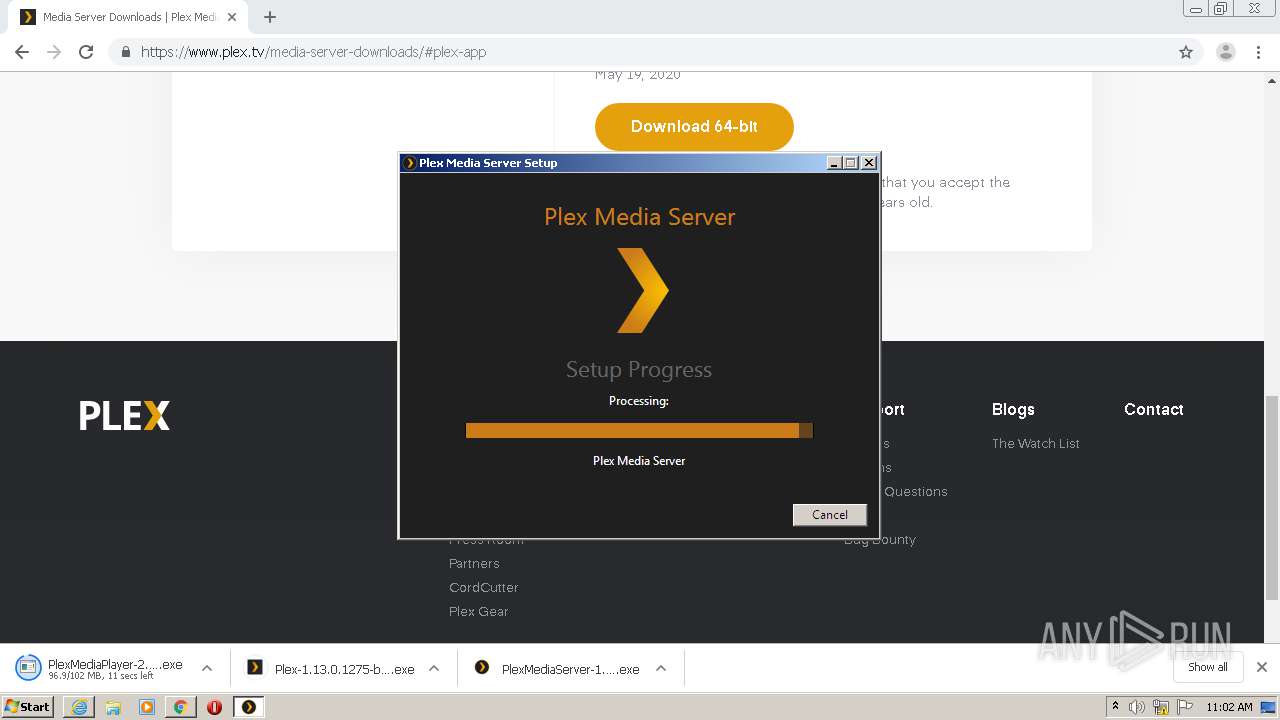The height and width of the screenshot is (720, 1280).
Task: Select the Media Server Downloads tab
Action: (128, 17)
